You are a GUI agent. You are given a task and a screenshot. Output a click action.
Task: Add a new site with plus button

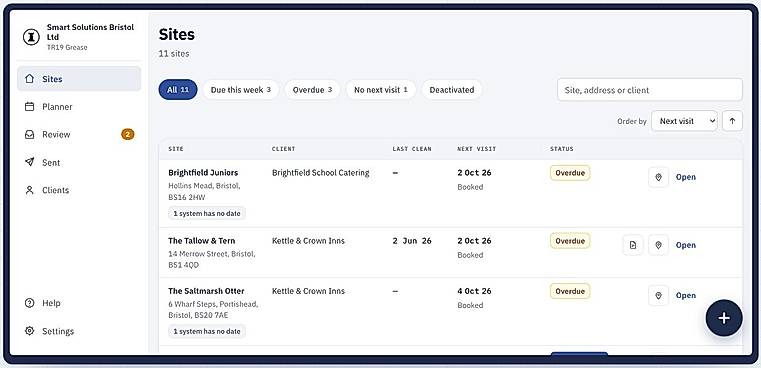click(x=724, y=318)
